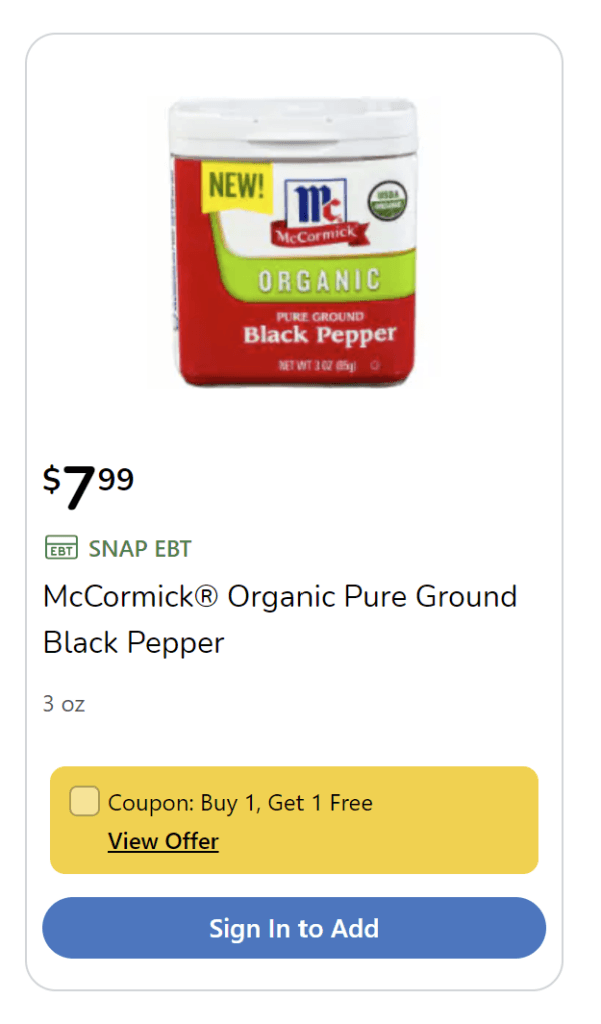Click the yellow NEW! badge on the package
This screenshot has height=1024, width=601.
coord(235,184)
